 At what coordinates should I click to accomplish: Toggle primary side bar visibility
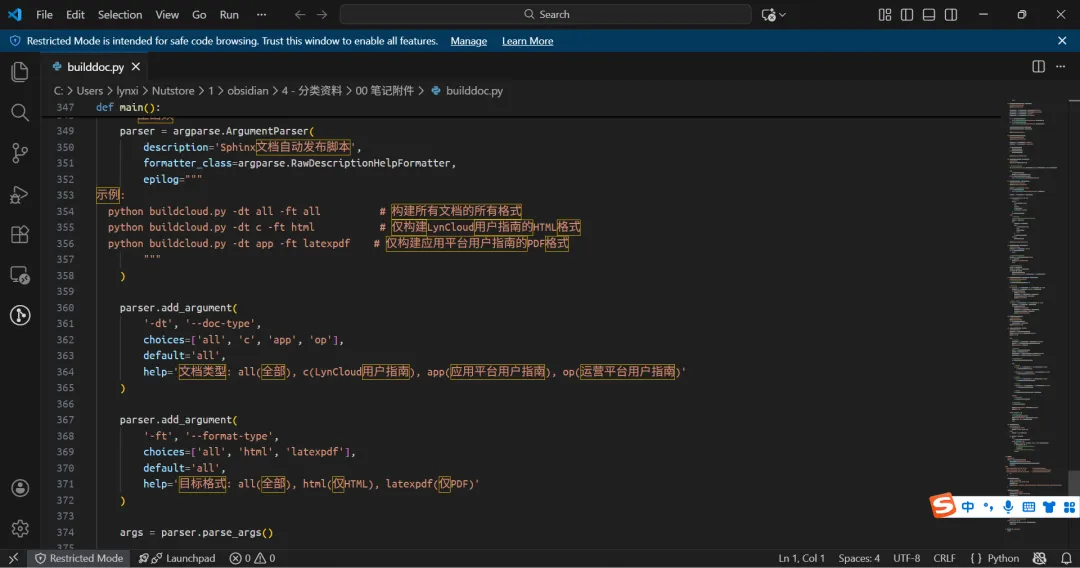(907, 14)
